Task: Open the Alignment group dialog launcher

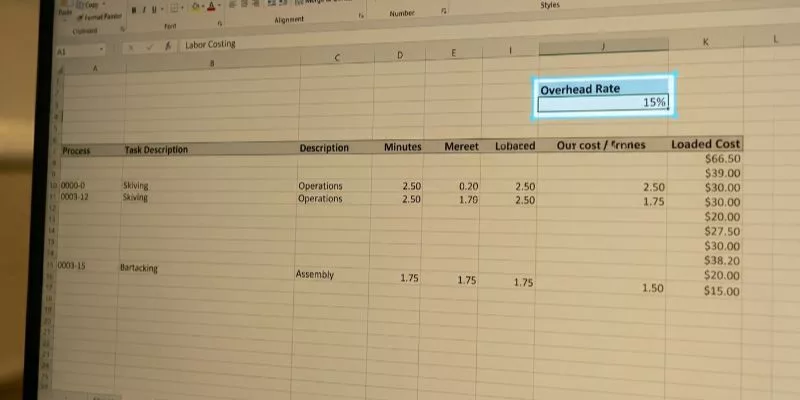Action: [361, 16]
